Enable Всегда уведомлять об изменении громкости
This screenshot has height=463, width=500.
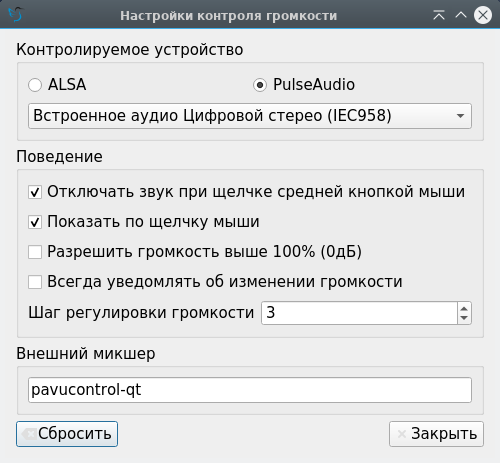point(35,282)
